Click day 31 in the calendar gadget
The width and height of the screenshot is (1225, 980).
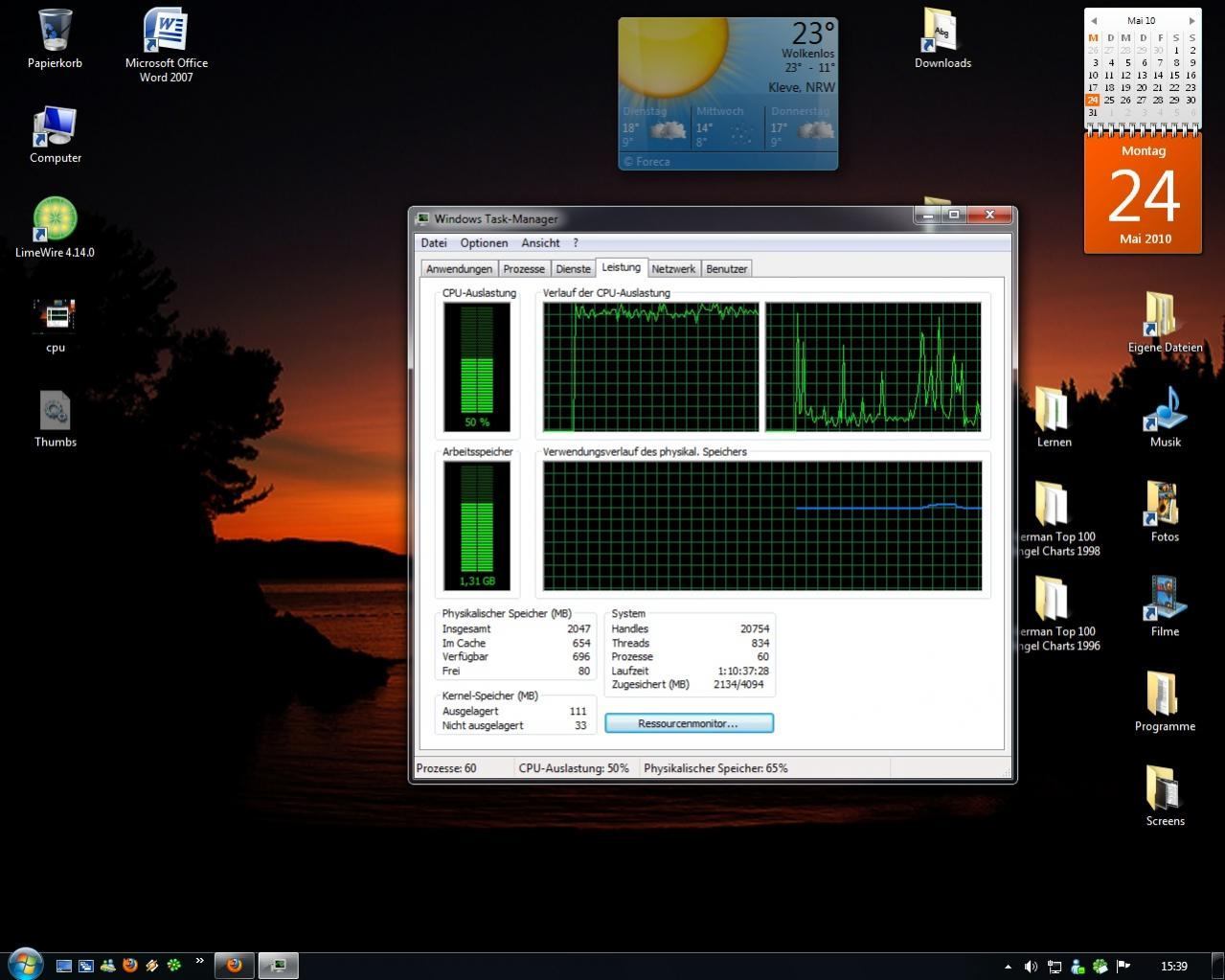click(x=1093, y=113)
